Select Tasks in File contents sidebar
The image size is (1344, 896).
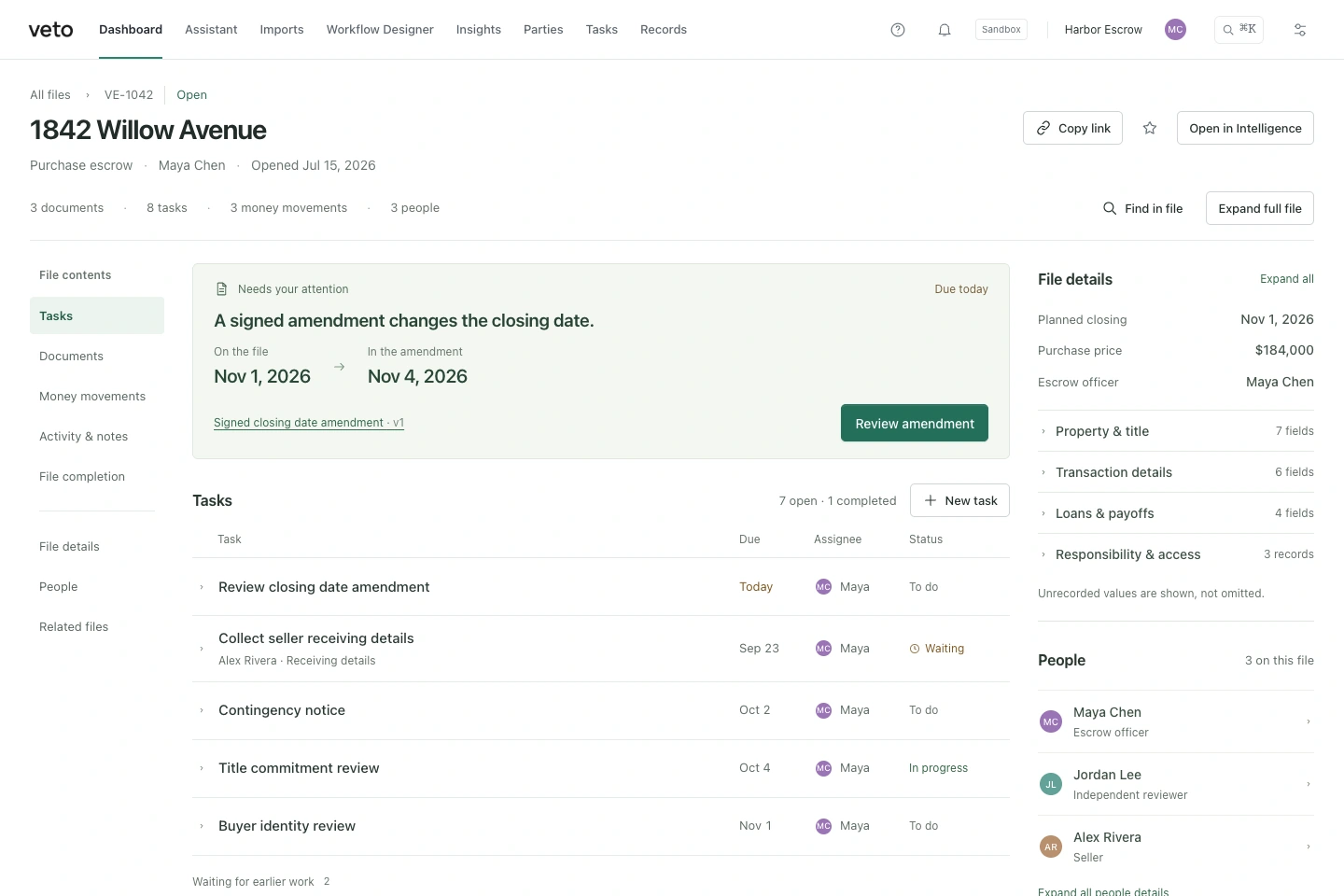[x=97, y=315]
